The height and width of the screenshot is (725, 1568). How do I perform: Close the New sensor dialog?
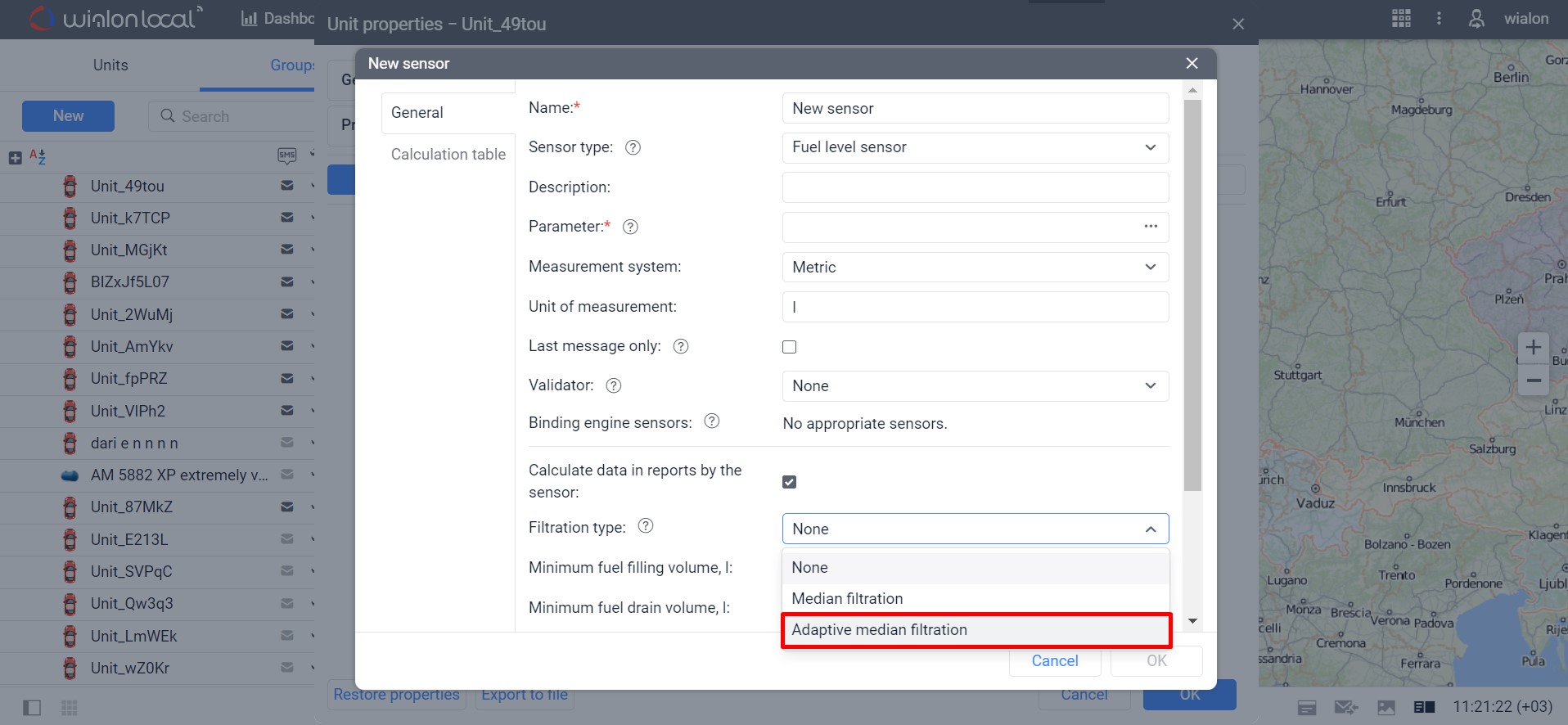point(1192,63)
